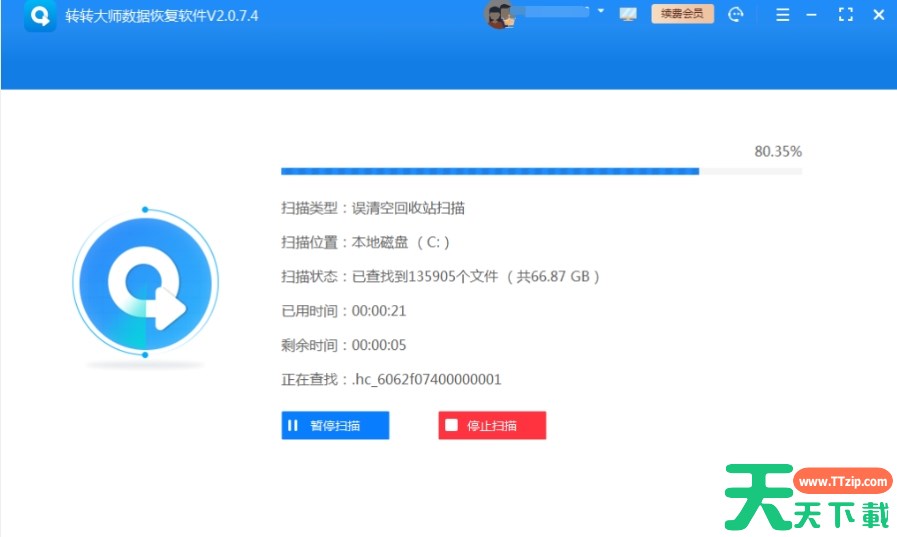Open the hamburger main menu

coord(783,15)
